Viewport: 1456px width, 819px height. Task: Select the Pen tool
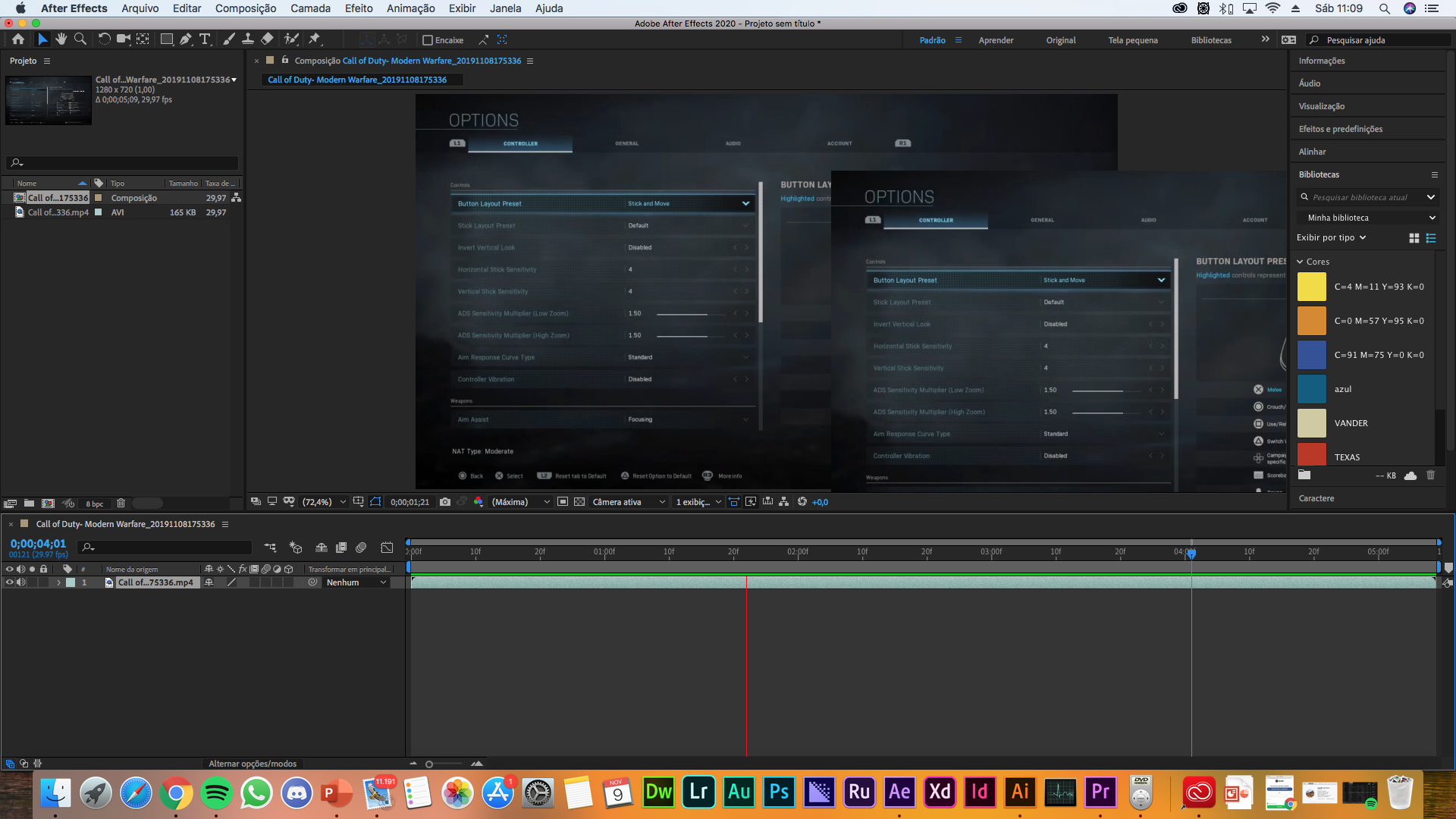(185, 39)
